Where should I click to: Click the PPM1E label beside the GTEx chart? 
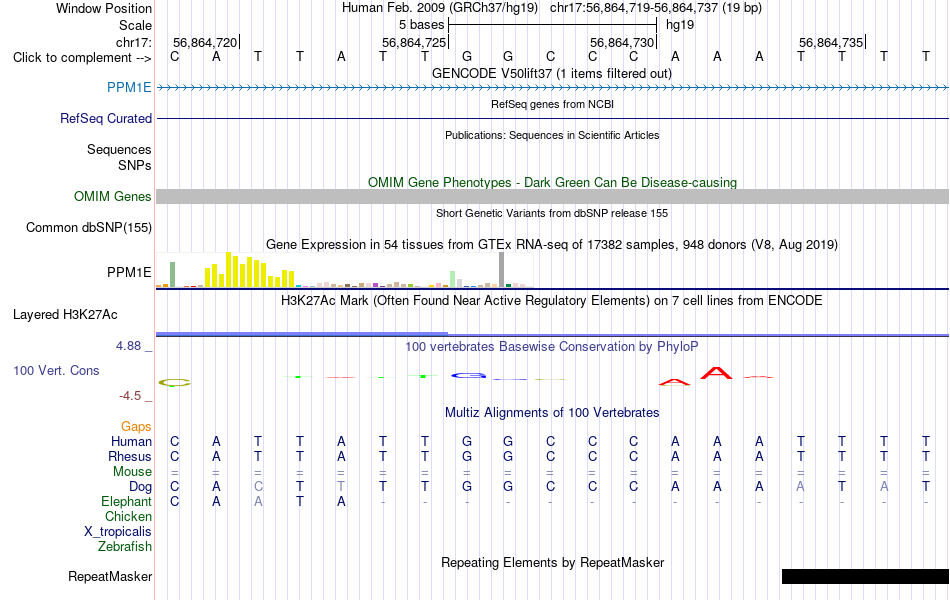pyautogui.click(x=129, y=273)
